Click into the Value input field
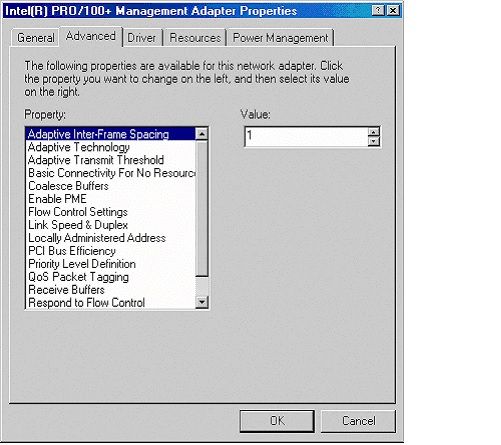This screenshot has height=445, width=501. [306, 137]
